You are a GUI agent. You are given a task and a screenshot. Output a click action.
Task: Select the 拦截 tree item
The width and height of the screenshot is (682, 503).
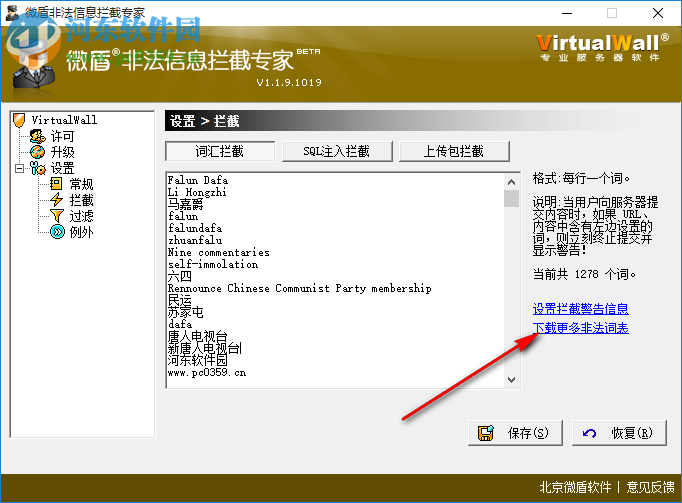pos(81,200)
